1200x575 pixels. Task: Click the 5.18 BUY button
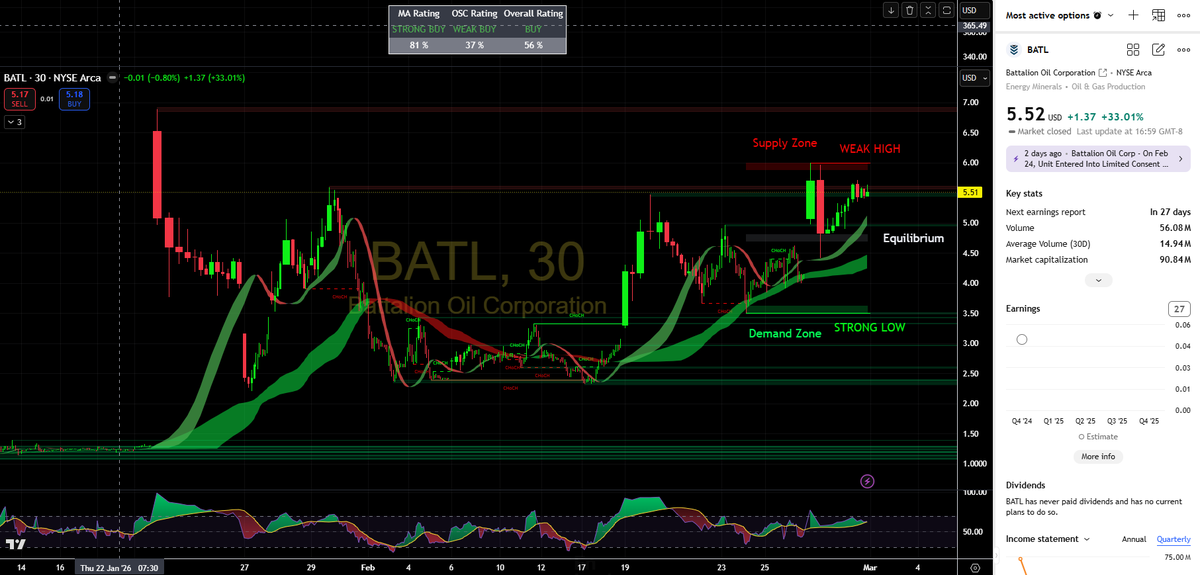pyautogui.click(x=74, y=99)
